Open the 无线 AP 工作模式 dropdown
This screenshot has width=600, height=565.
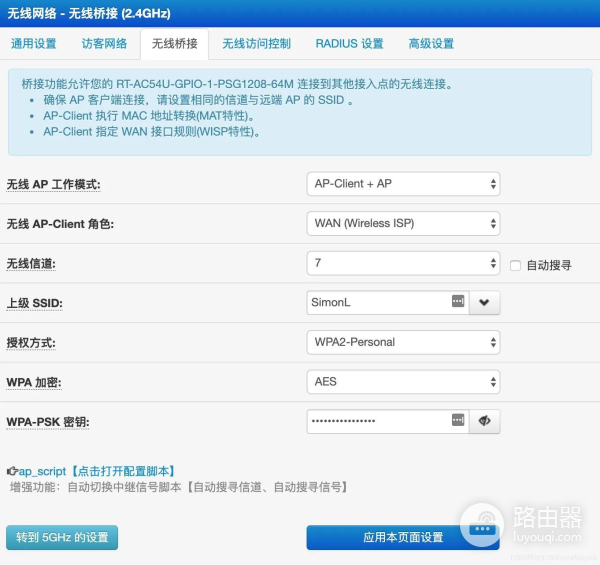tap(403, 184)
